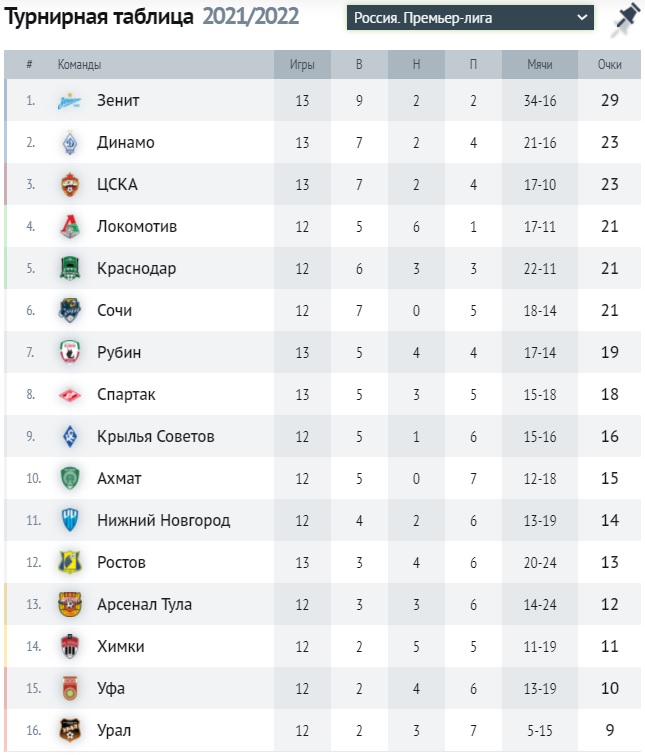Sort table by Очки column header
The height and width of the screenshot is (755, 645).
[x=610, y=65]
